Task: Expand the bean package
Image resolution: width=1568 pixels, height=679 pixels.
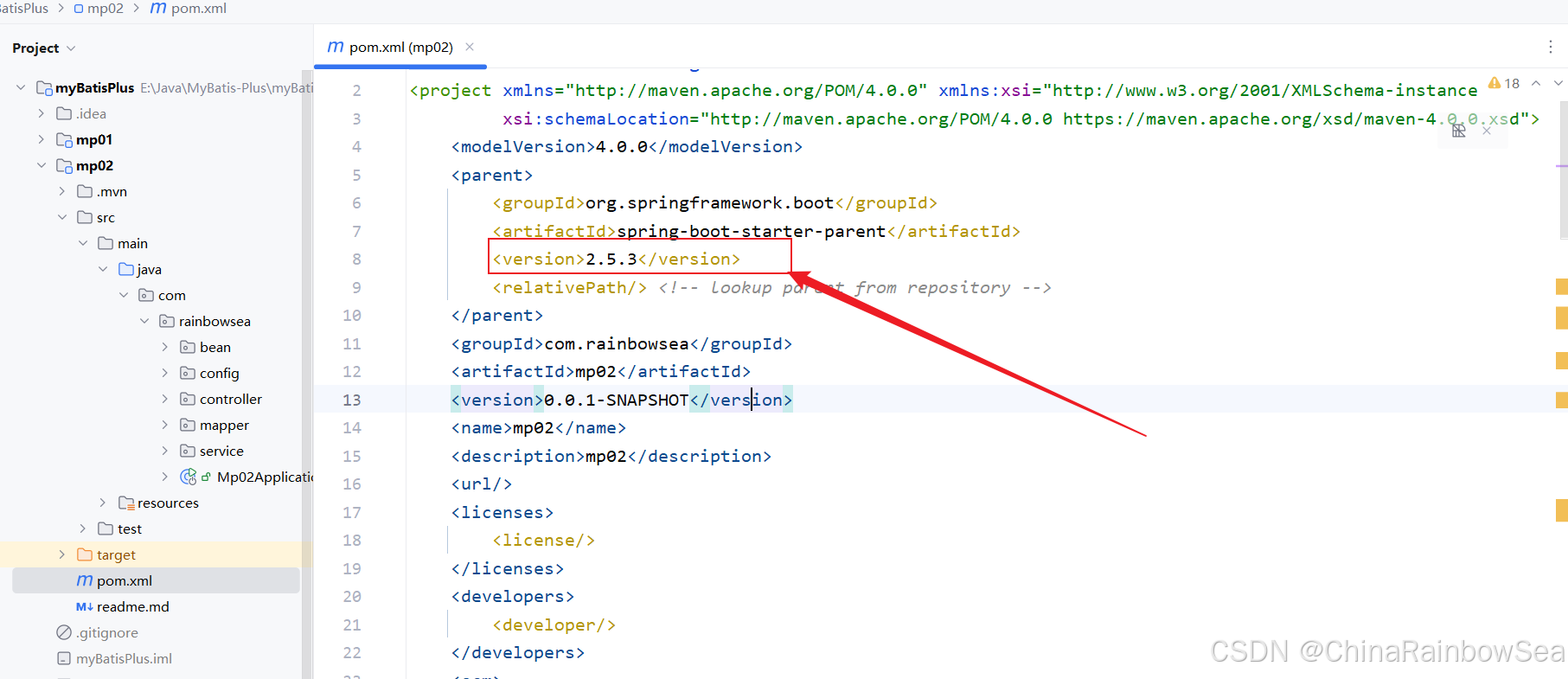Action: pos(165,347)
